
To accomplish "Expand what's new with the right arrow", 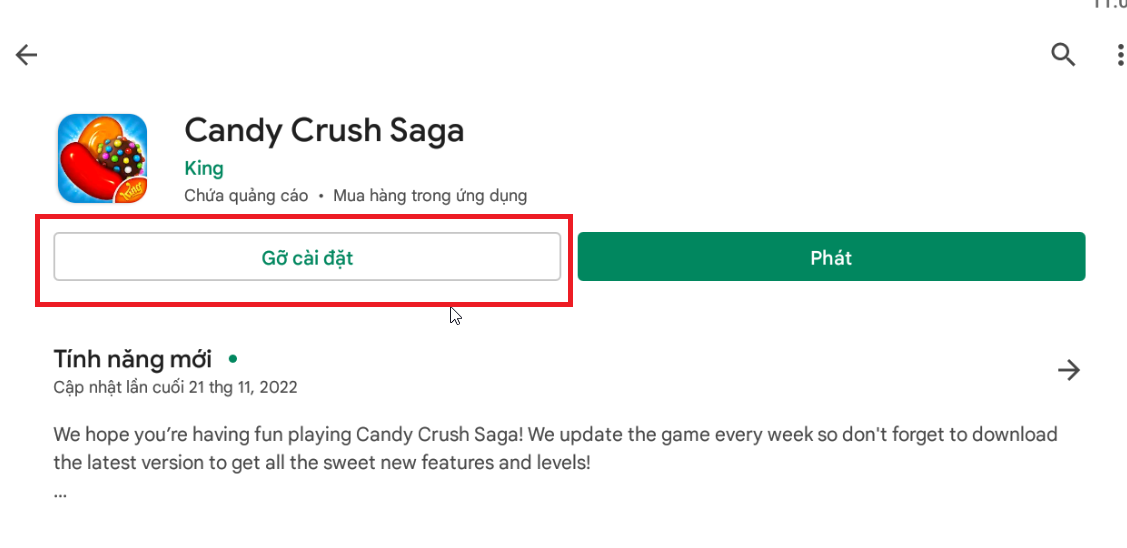I will pos(1069,371).
